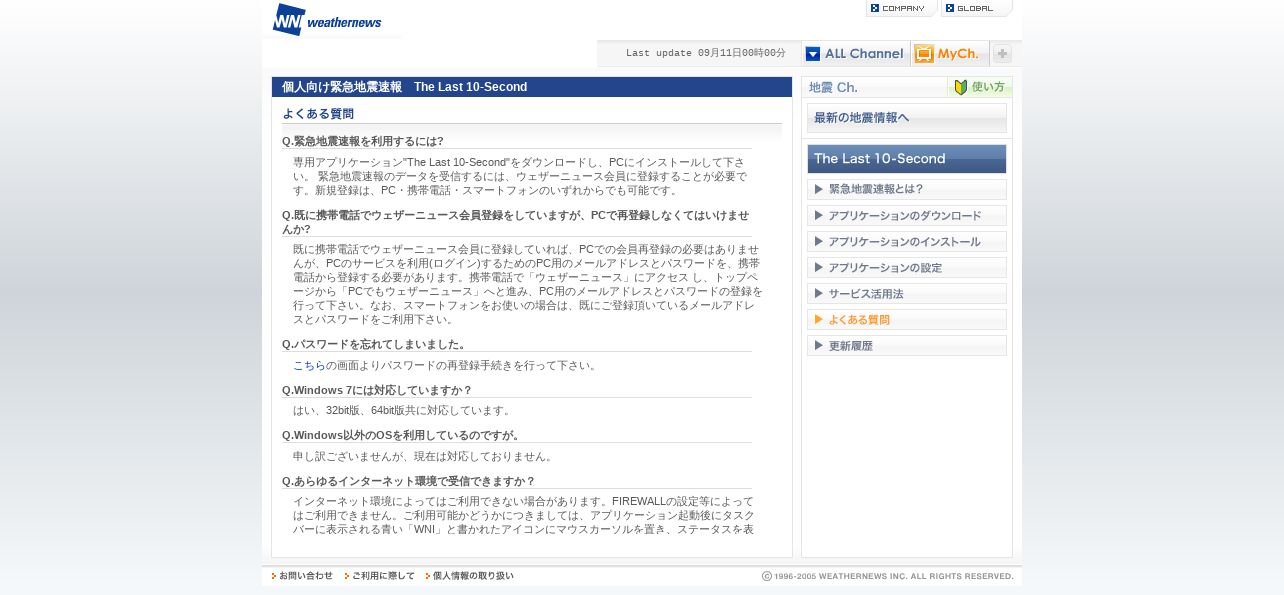The width and height of the screenshot is (1284, 595).
Task: Open the GLOBAL link
Action: 976,8
